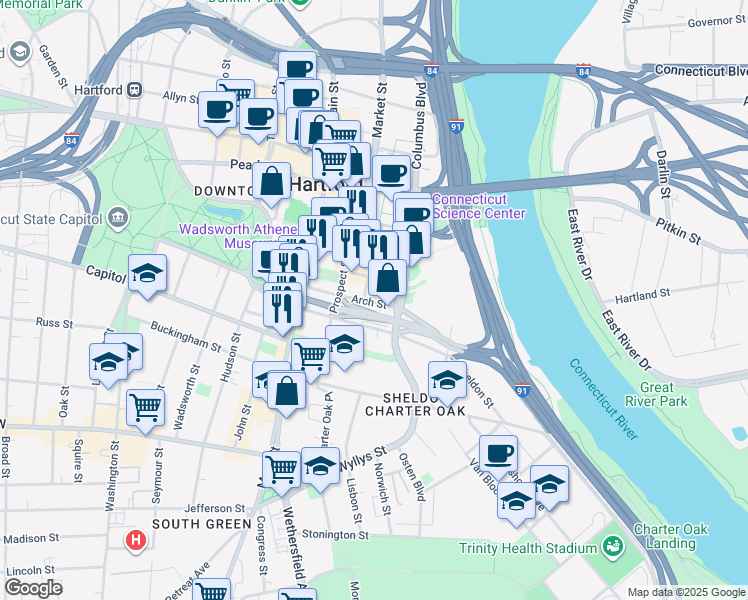748x600 pixels.
Task: Click the Great River Park label
Action: 656,394
